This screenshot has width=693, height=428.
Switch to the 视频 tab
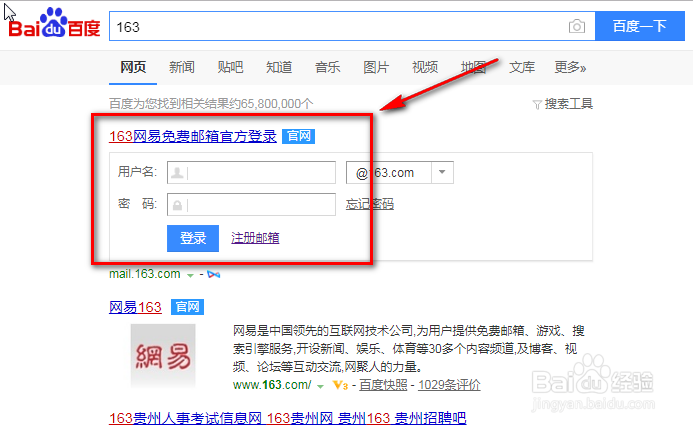[x=425, y=67]
